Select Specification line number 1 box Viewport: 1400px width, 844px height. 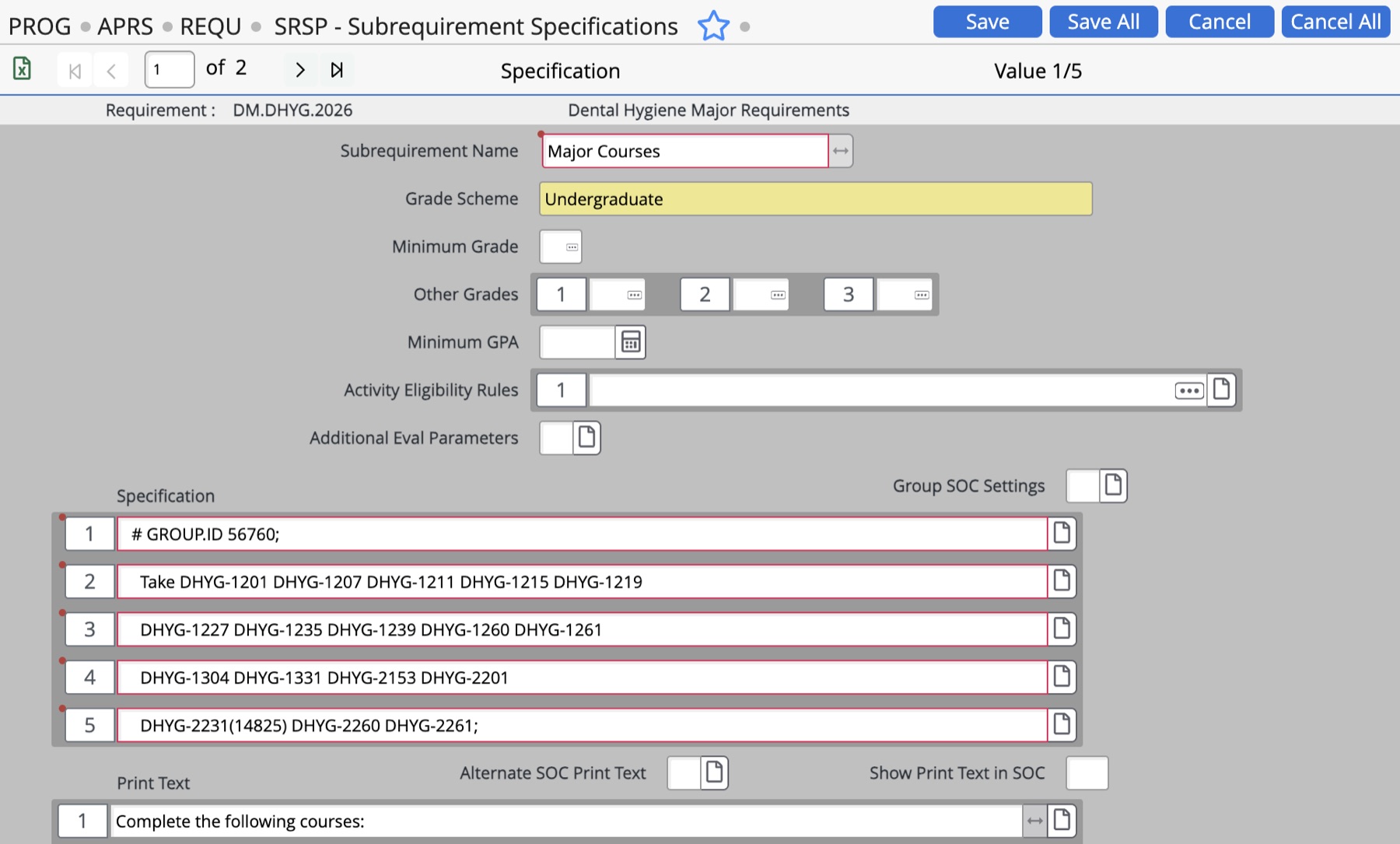[x=89, y=534]
